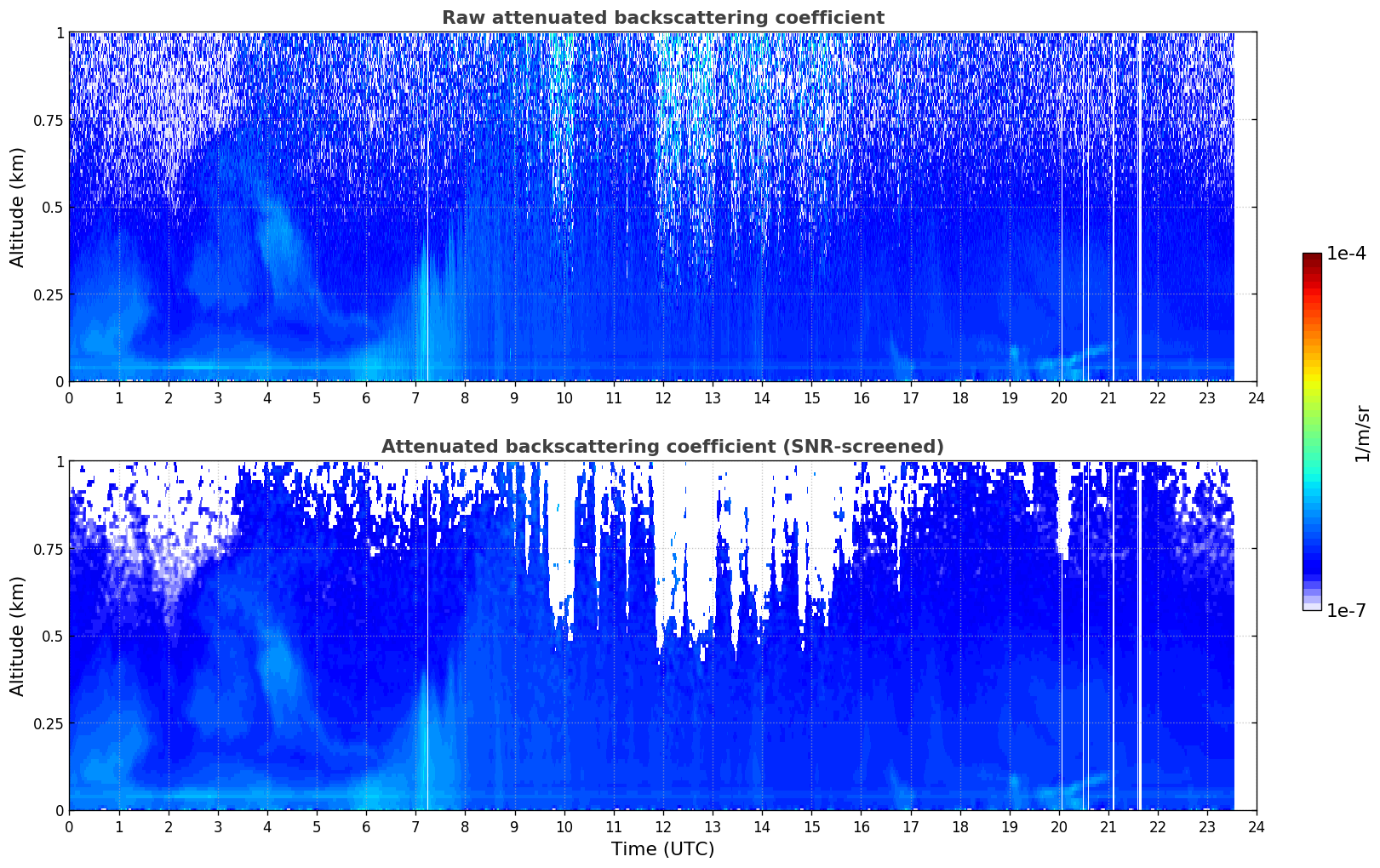Image resolution: width=1380 pixels, height=868 pixels.
Task: Click 'Altitude (km)' label of the raw plot
Action: pyautogui.click(x=18, y=207)
